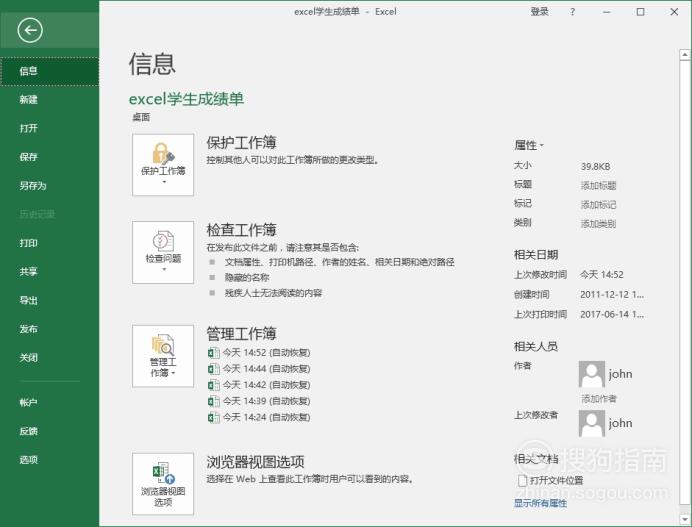This screenshot has height=527, width=692.
Task: Open autorecovered version 今天 14:42
Action: tap(266, 385)
